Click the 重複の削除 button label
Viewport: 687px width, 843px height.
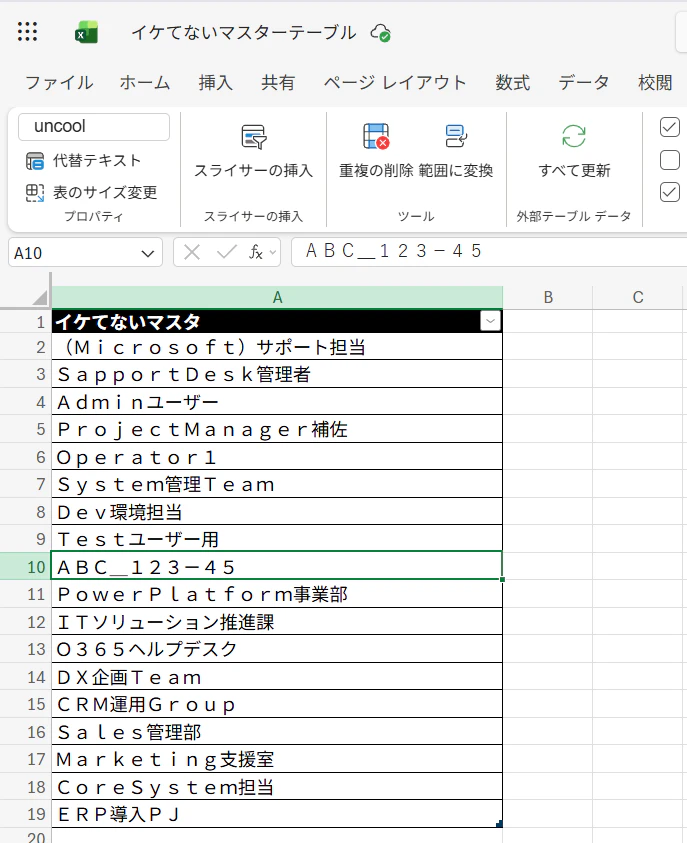[376, 170]
